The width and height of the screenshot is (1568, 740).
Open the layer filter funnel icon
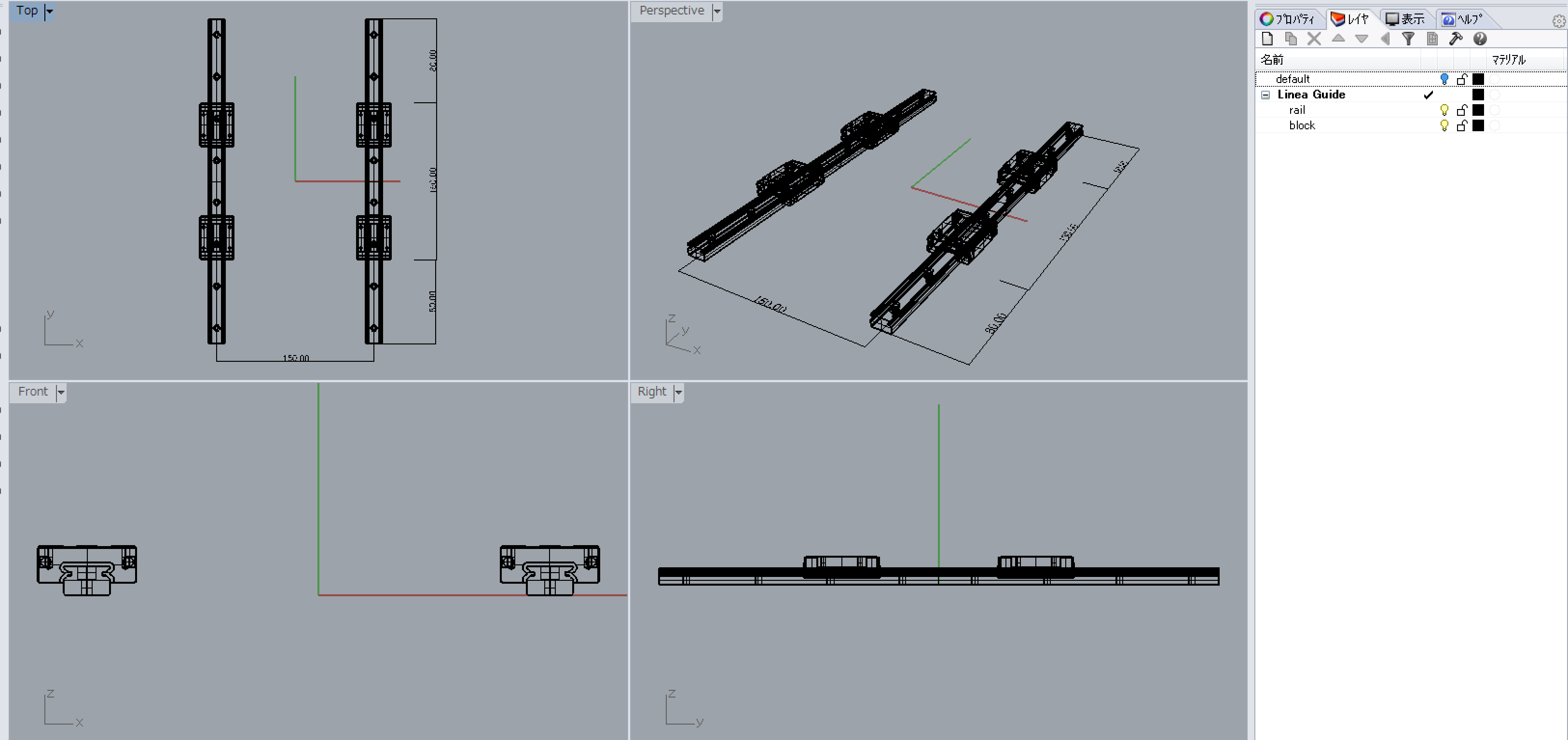point(1408,39)
